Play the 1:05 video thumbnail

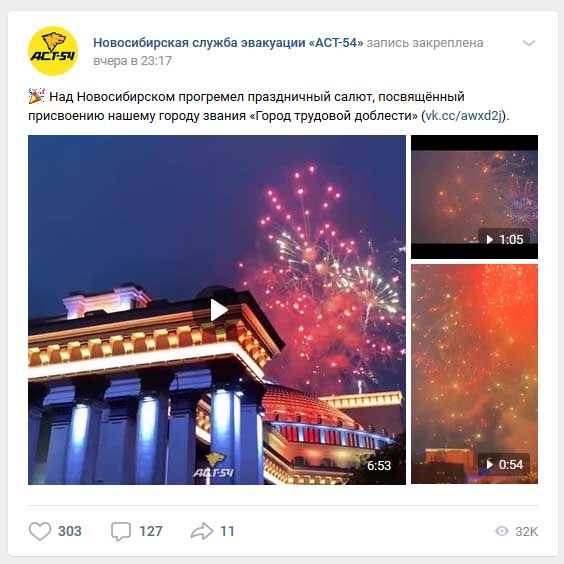pyautogui.click(x=474, y=197)
